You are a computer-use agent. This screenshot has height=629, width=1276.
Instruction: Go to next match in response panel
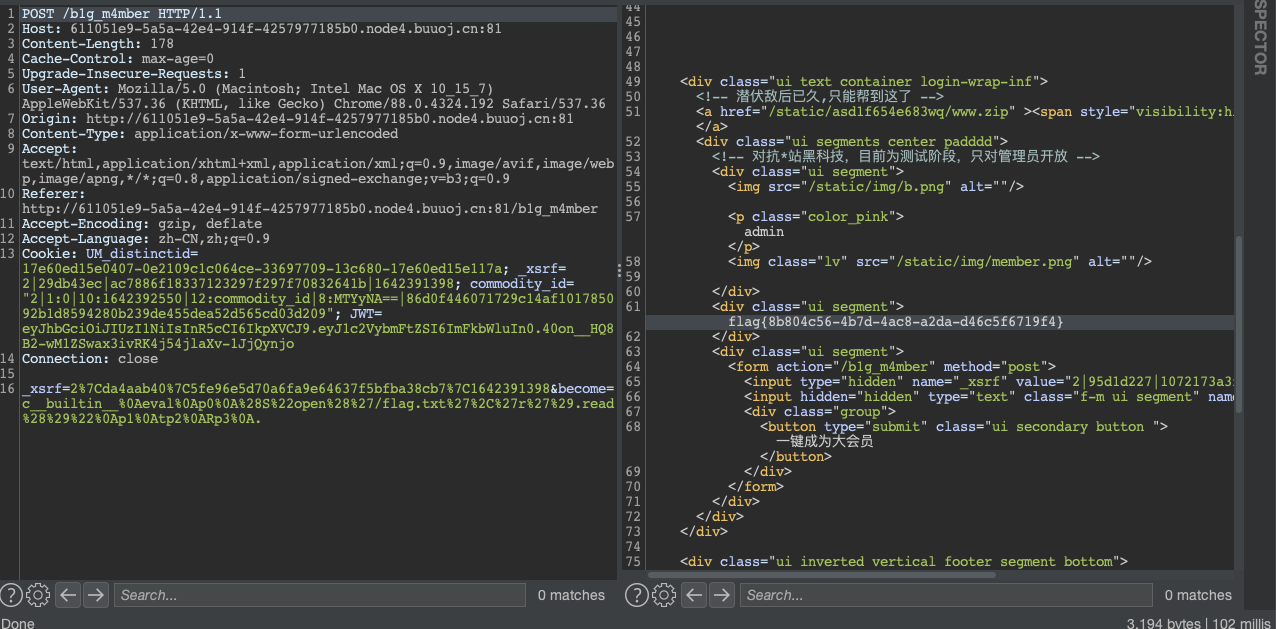coord(721,595)
